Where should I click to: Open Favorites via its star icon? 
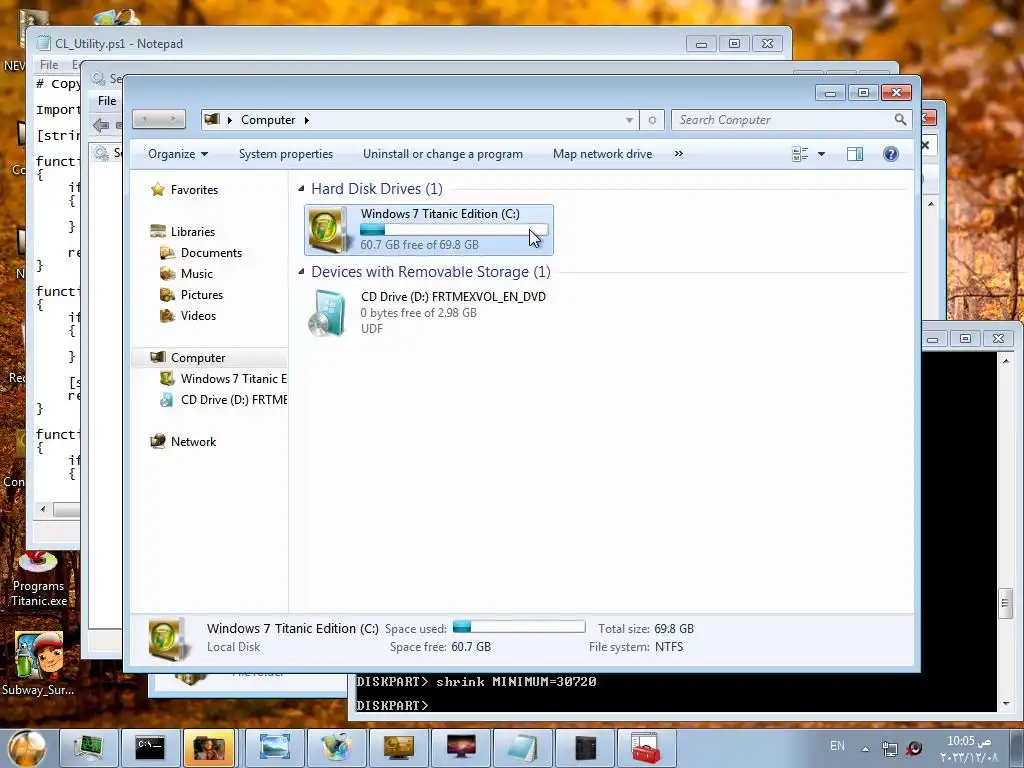click(157, 189)
